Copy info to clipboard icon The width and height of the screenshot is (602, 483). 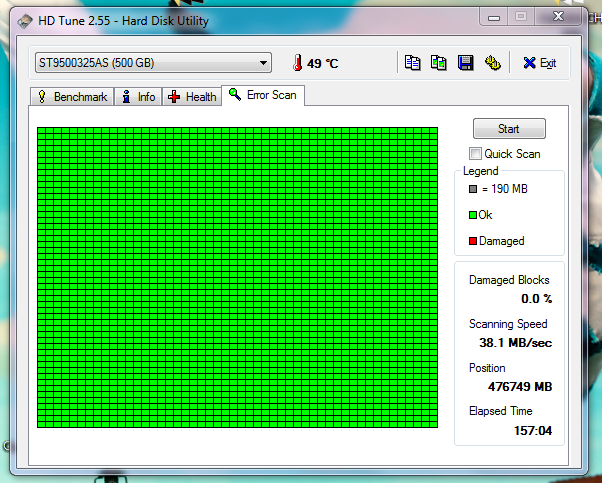413,63
